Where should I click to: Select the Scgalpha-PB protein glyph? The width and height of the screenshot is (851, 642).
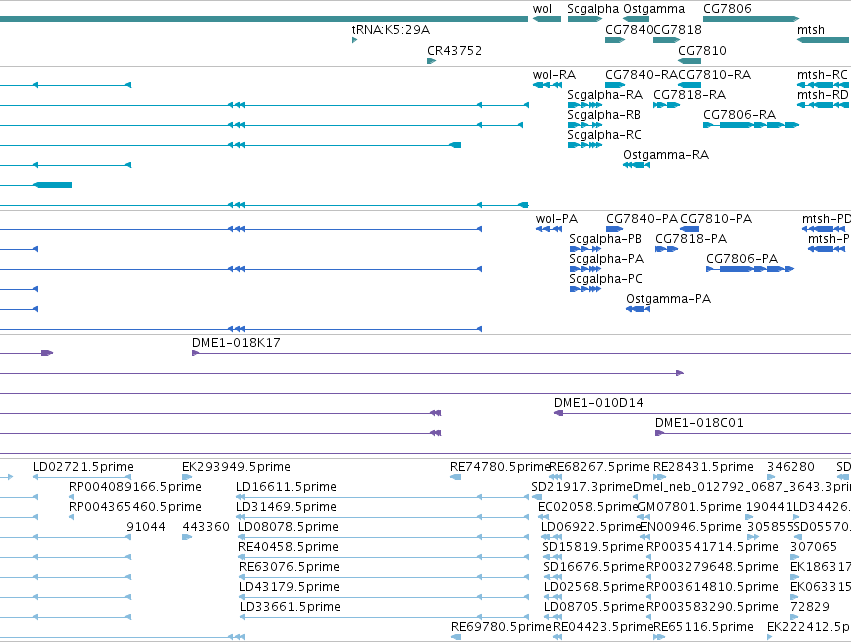(x=585, y=249)
